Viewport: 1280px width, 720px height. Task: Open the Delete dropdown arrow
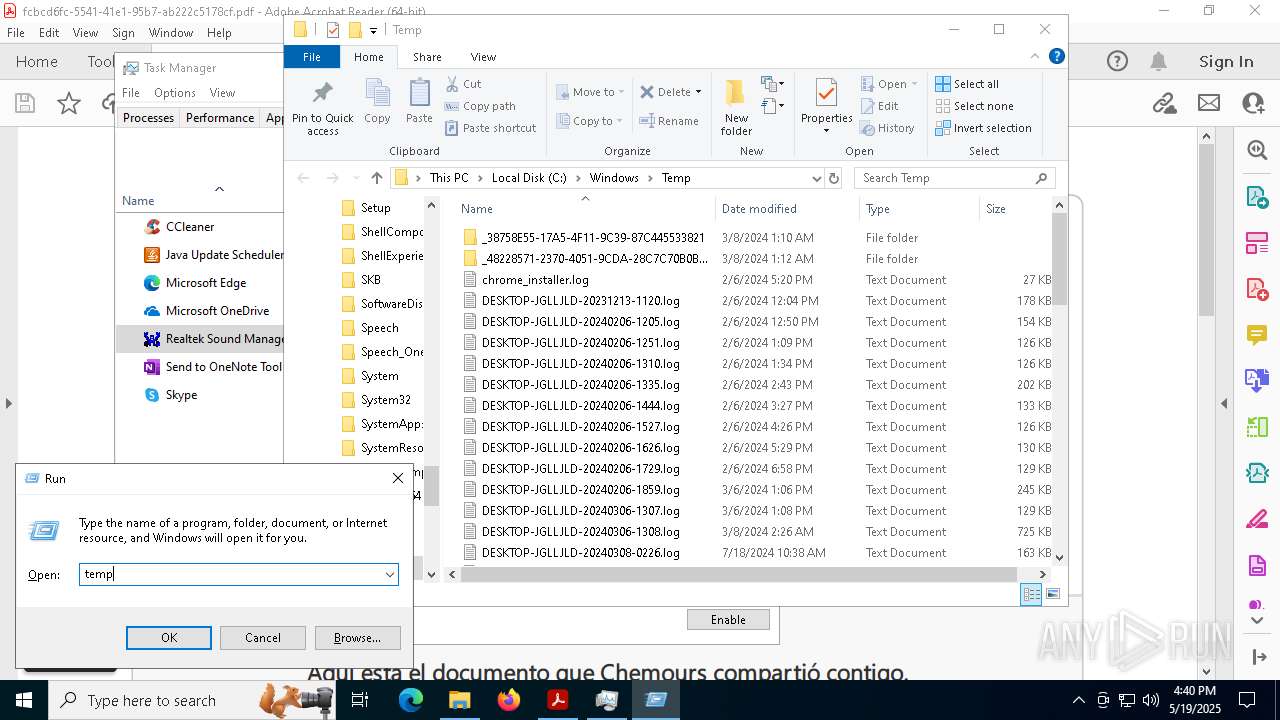698,92
